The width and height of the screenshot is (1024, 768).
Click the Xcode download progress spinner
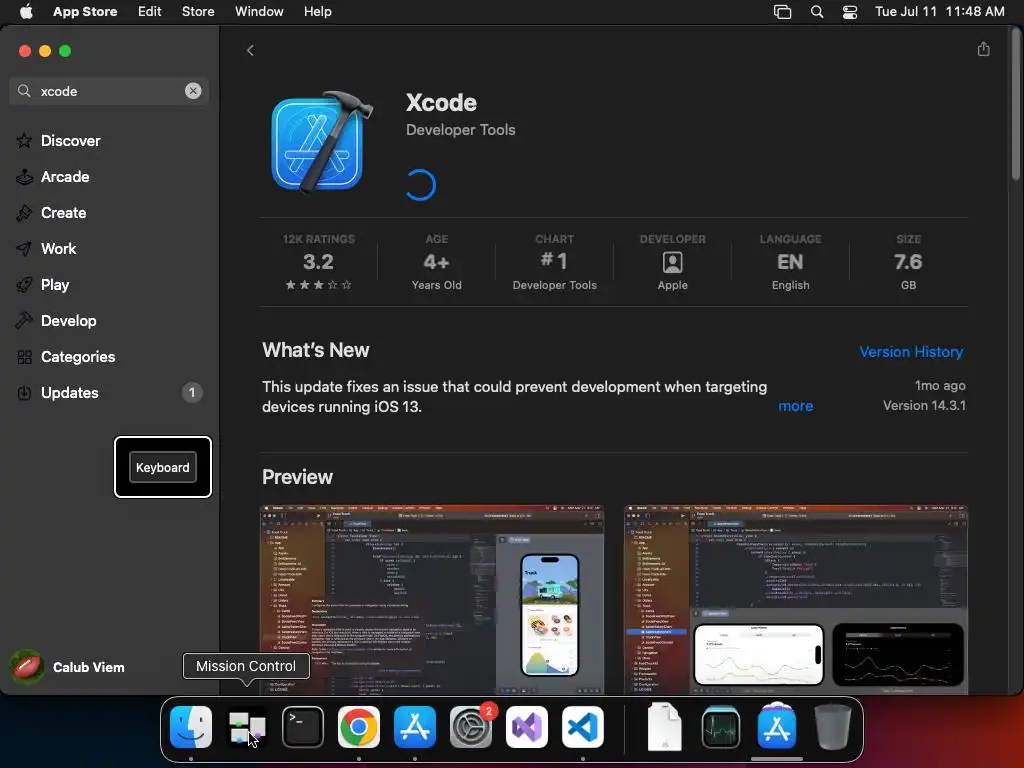421,185
